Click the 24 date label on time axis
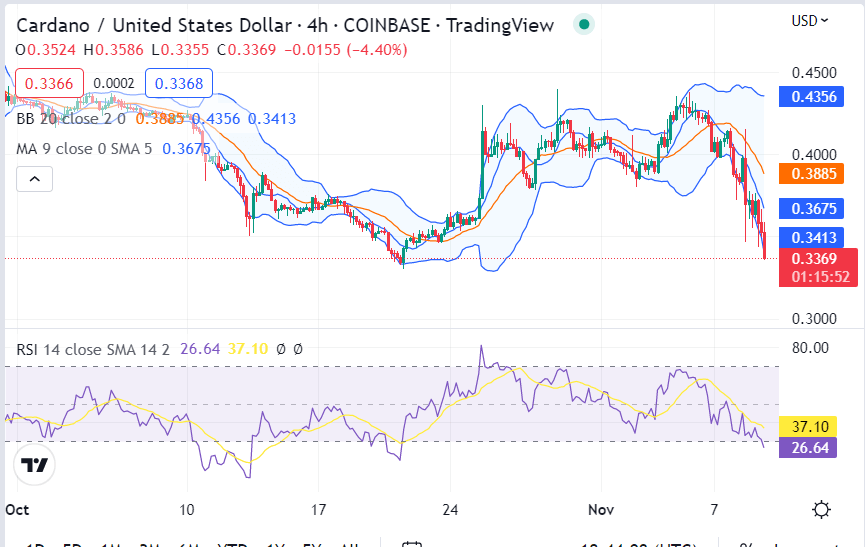This screenshot has width=865, height=547. click(x=450, y=510)
